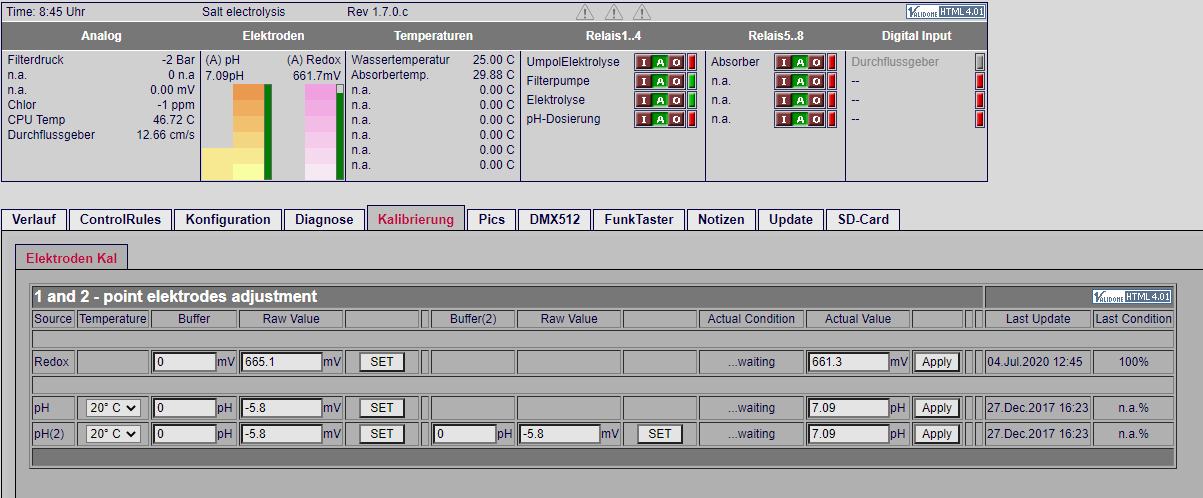Set UmpolElektrolyse relay to A (auto)

tap(660, 62)
